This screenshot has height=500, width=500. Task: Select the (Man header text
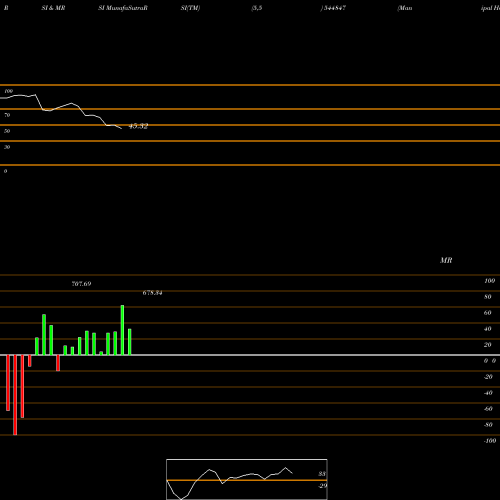(x=405, y=8)
